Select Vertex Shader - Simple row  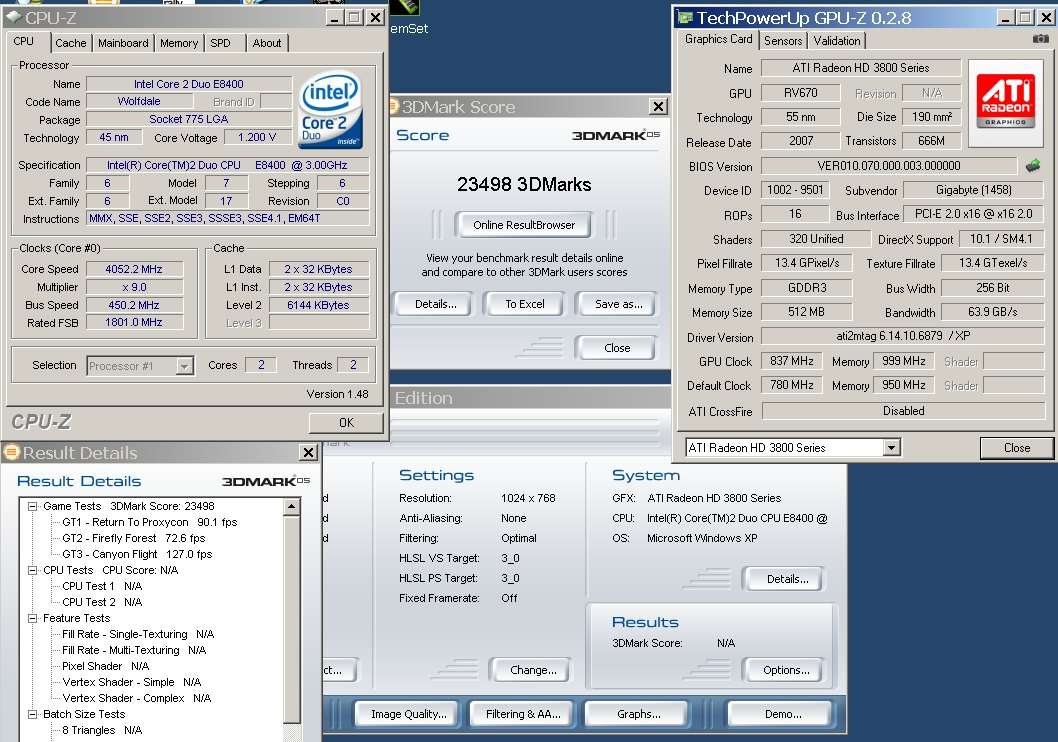click(132, 682)
